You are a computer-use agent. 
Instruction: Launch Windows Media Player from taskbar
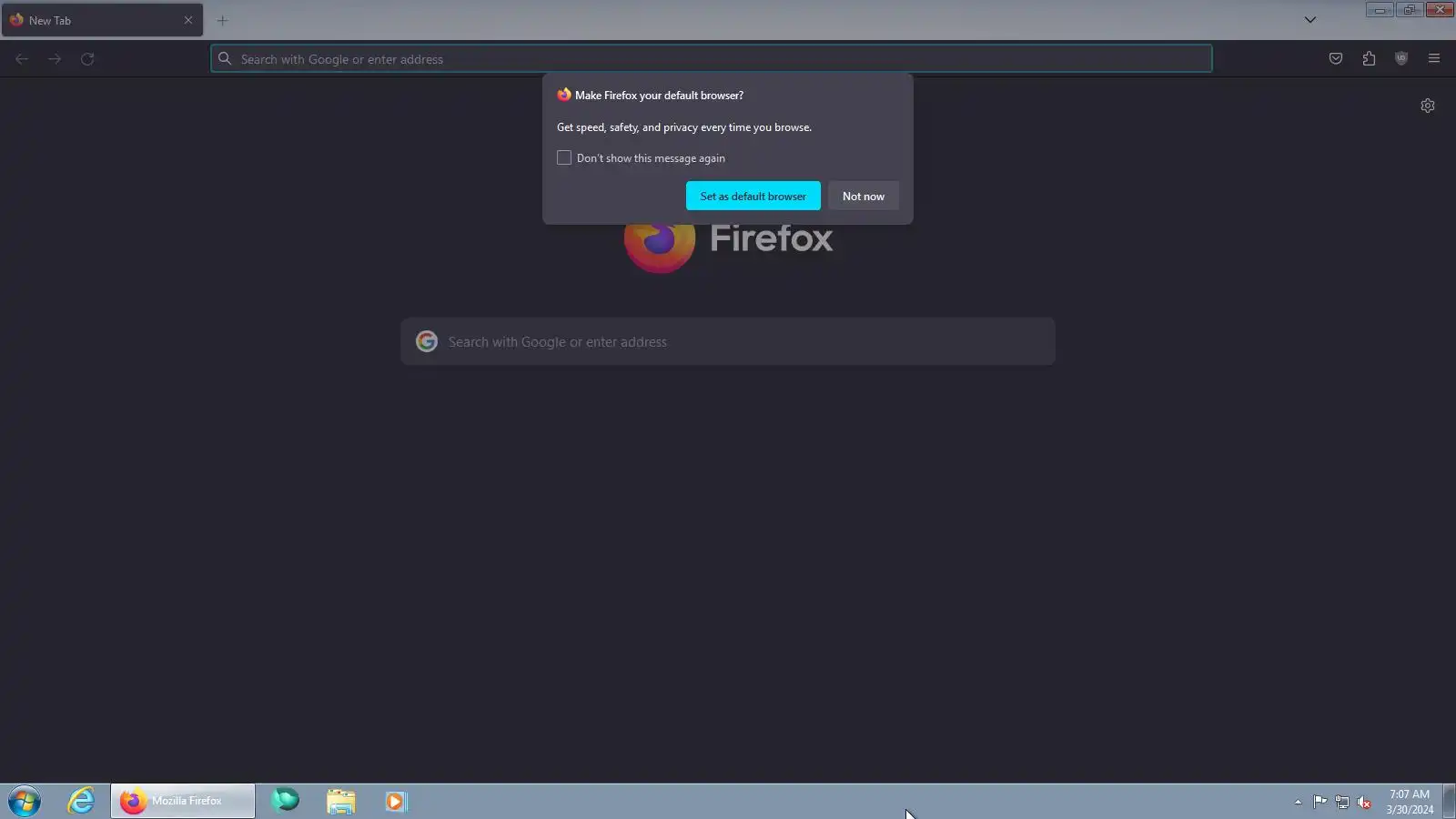point(396,801)
